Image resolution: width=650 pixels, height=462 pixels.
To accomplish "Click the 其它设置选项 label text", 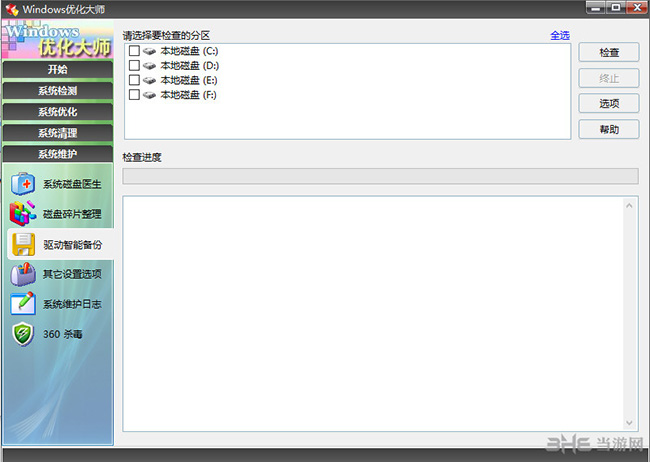I will pos(72,274).
